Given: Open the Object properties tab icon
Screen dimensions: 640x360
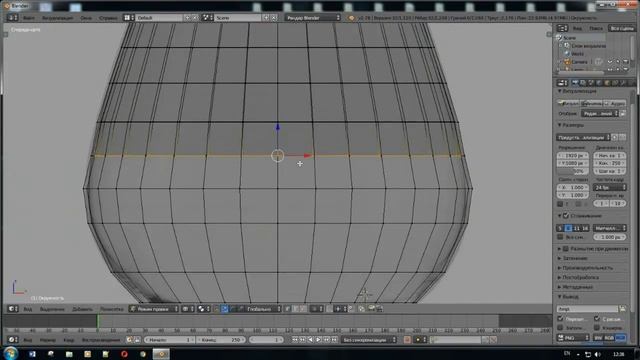Looking at the screenshot, I should (x=607, y=83).
